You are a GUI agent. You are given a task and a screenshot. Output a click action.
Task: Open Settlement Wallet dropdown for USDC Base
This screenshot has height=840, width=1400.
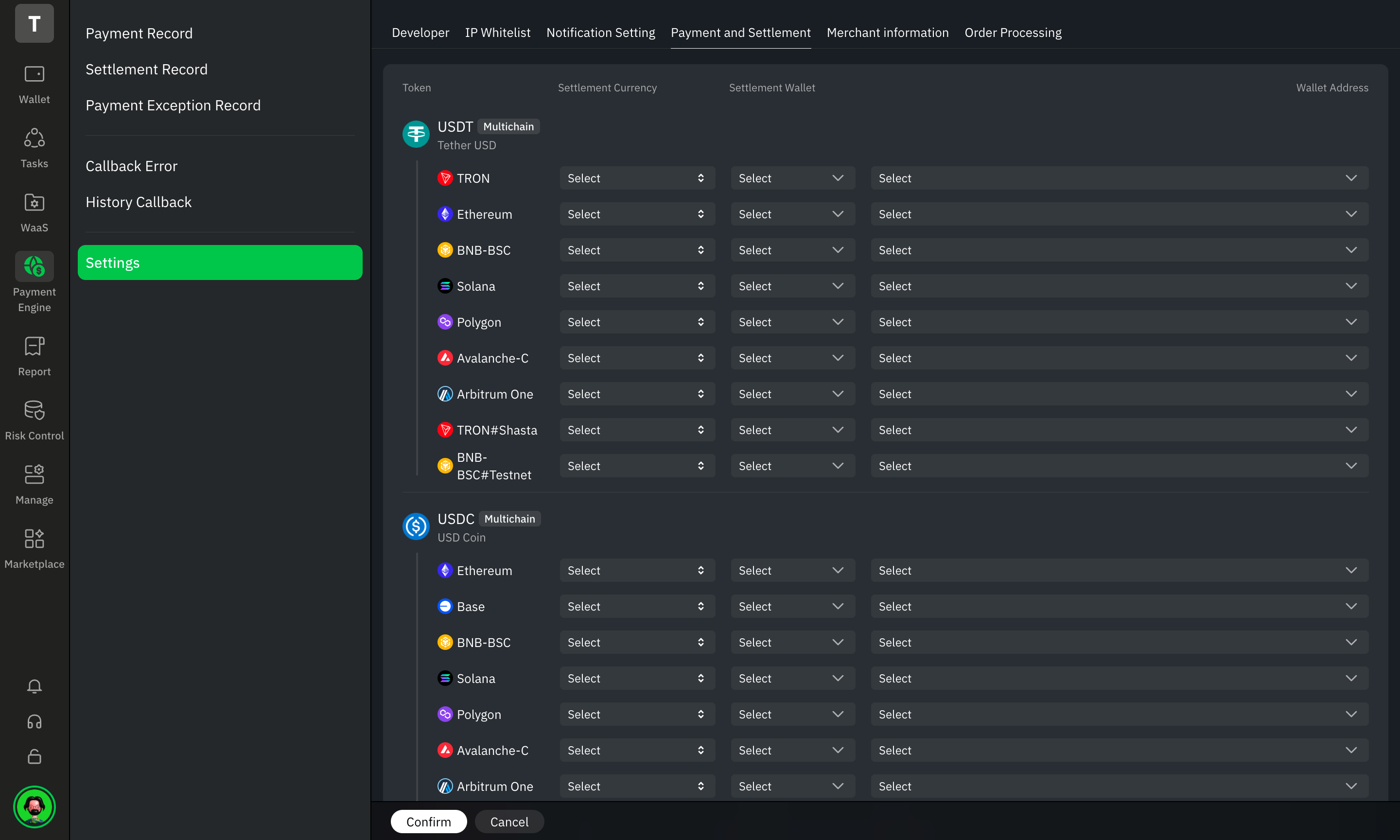(x=792, y=606)
